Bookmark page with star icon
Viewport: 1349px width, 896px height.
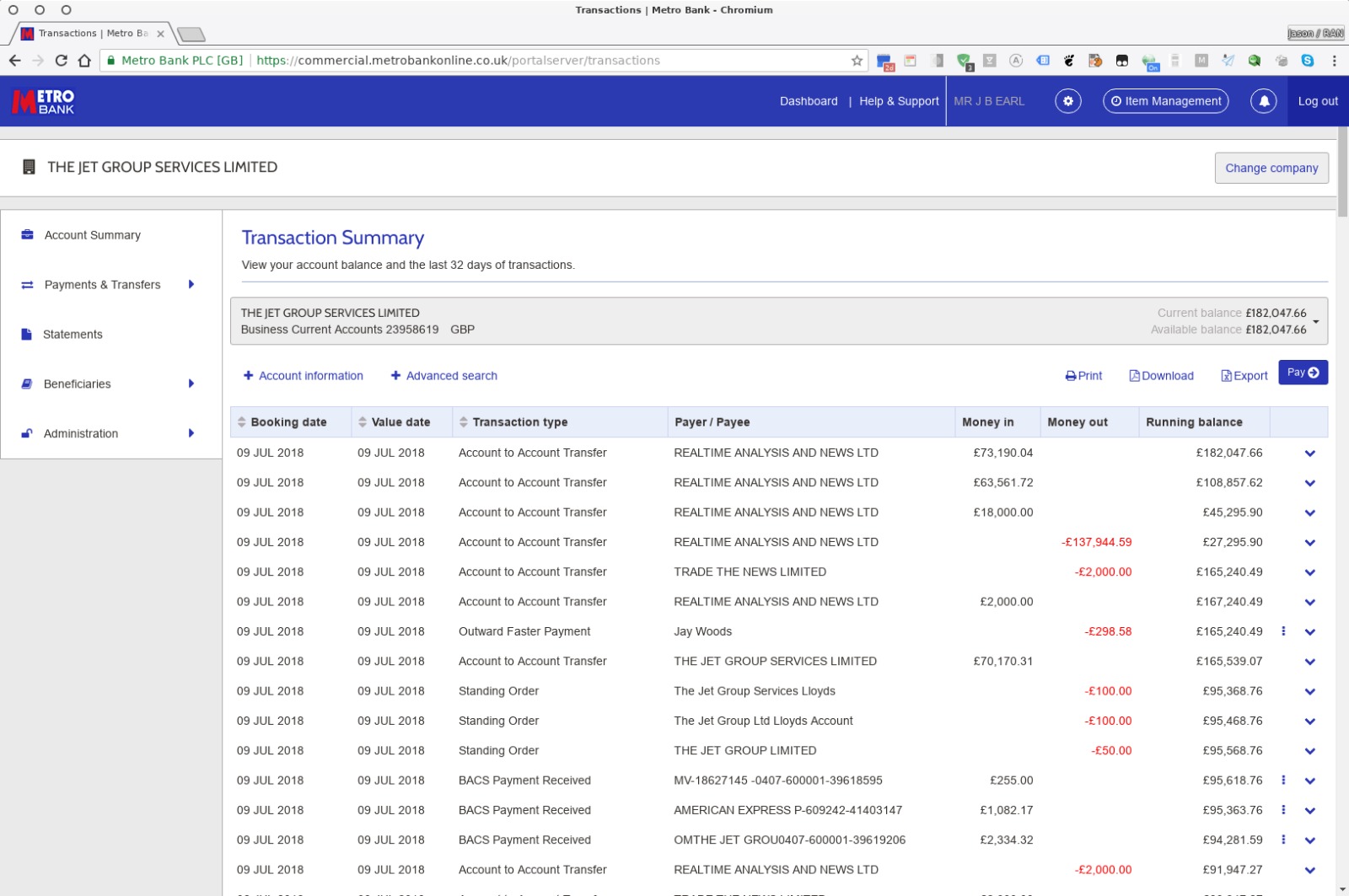point(857,61)
